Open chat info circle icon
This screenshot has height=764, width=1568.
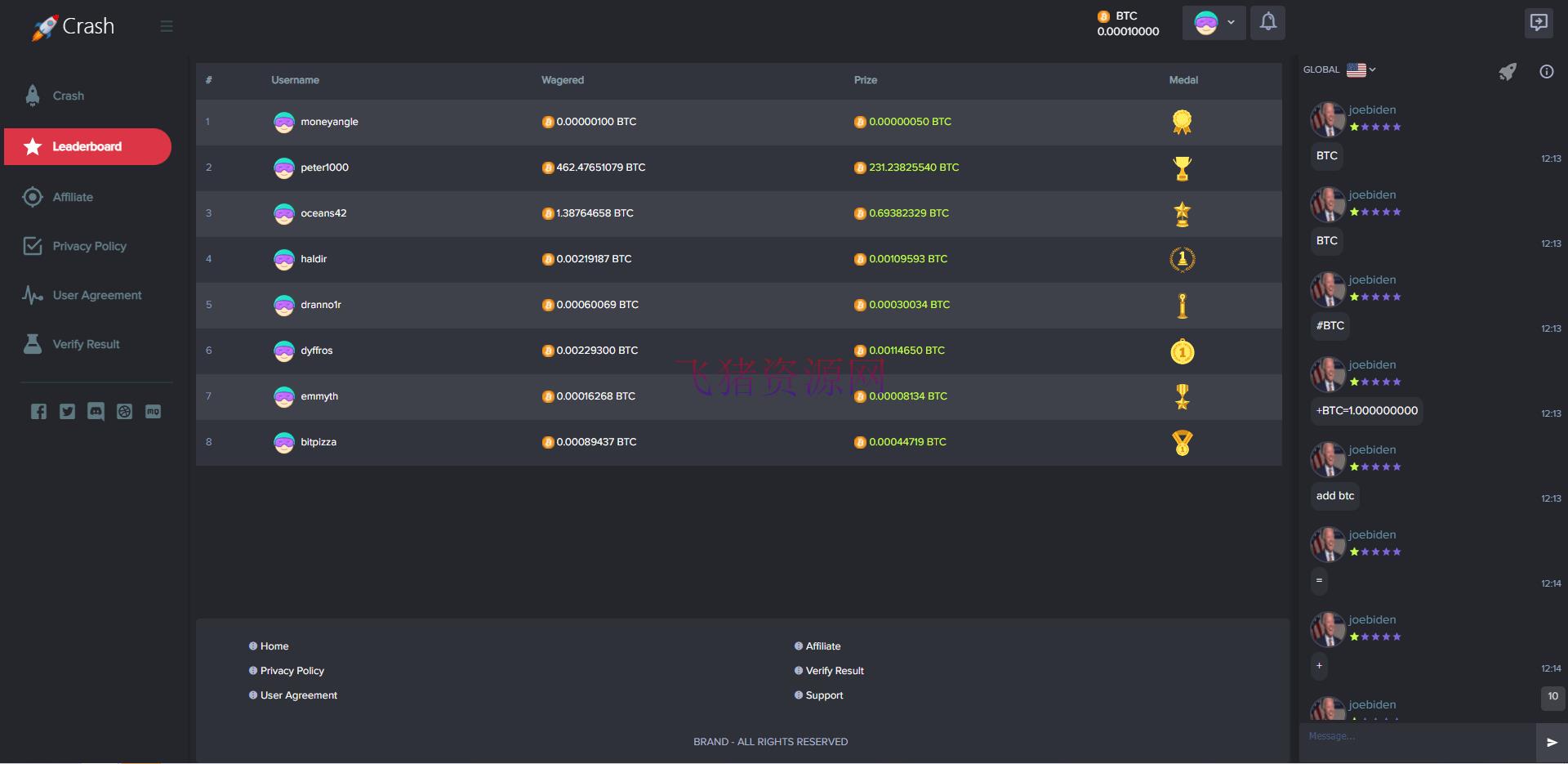coord(1546,72)
